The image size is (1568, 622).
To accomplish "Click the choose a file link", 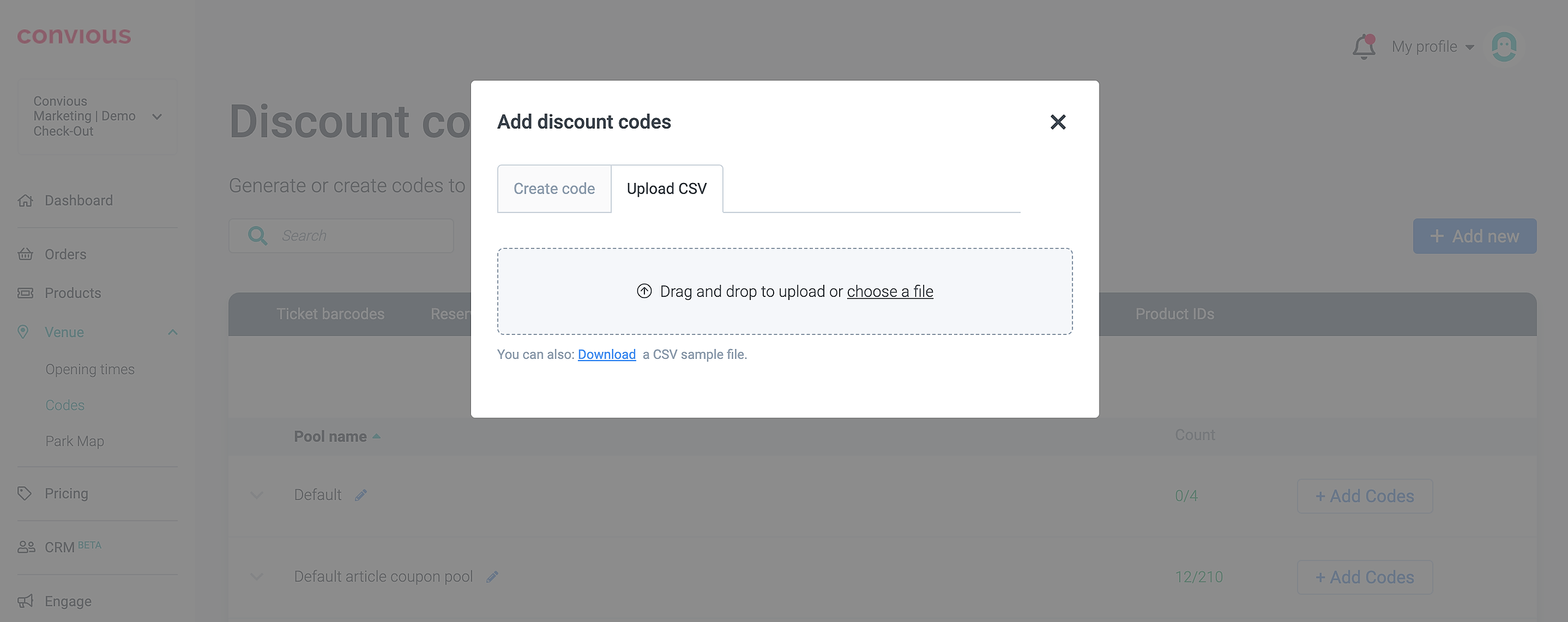I will tap(889, 291).
